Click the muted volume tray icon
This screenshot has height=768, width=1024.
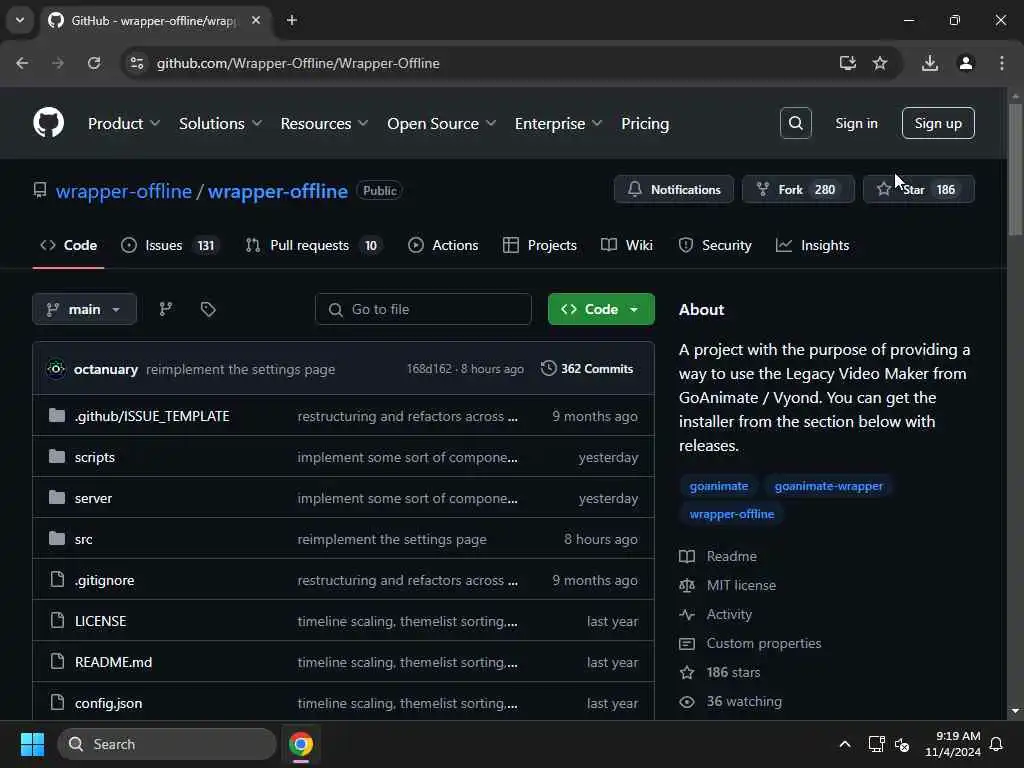pos(902,744)
